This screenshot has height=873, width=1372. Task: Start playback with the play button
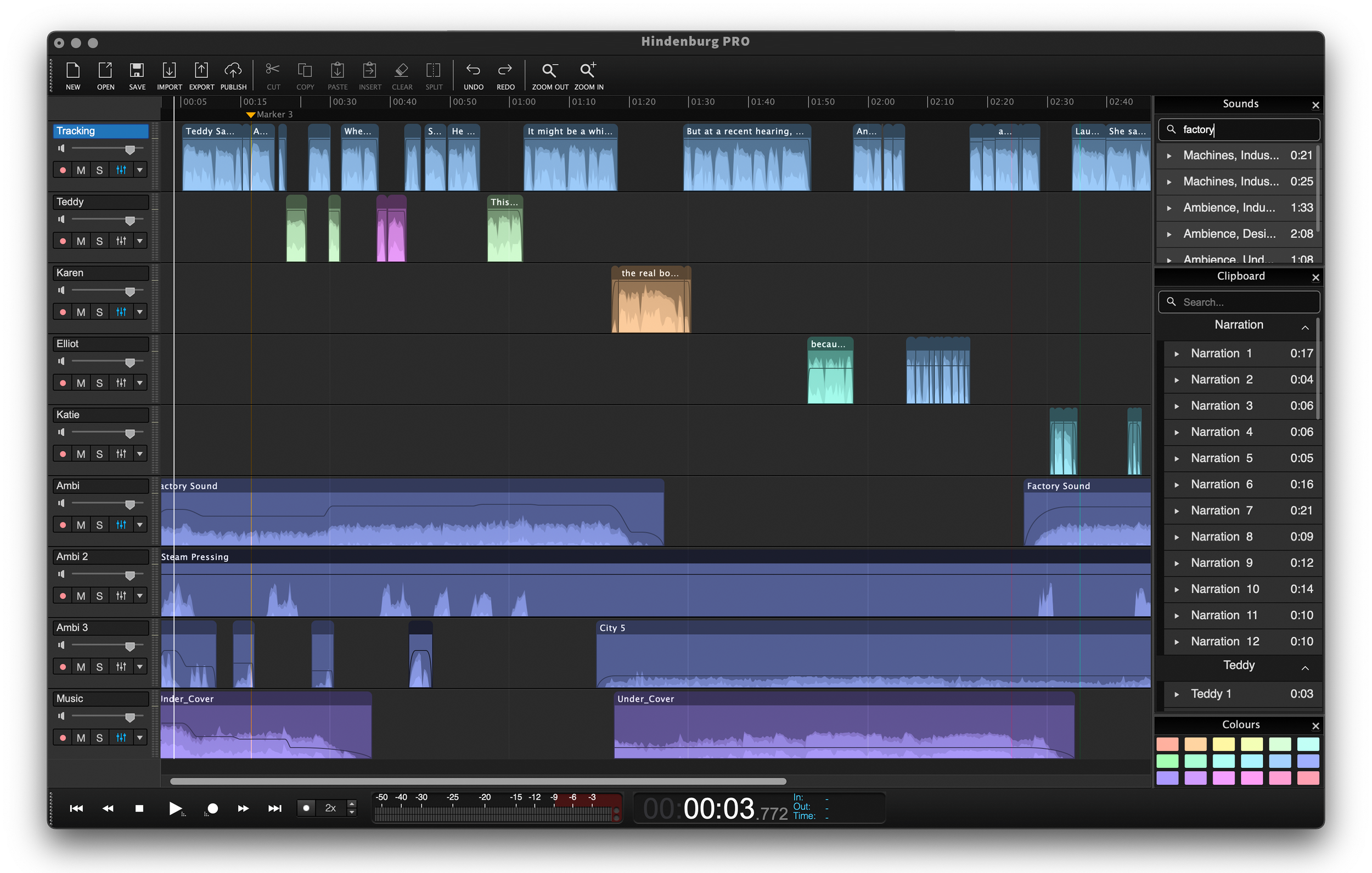(x=176, y=808)
